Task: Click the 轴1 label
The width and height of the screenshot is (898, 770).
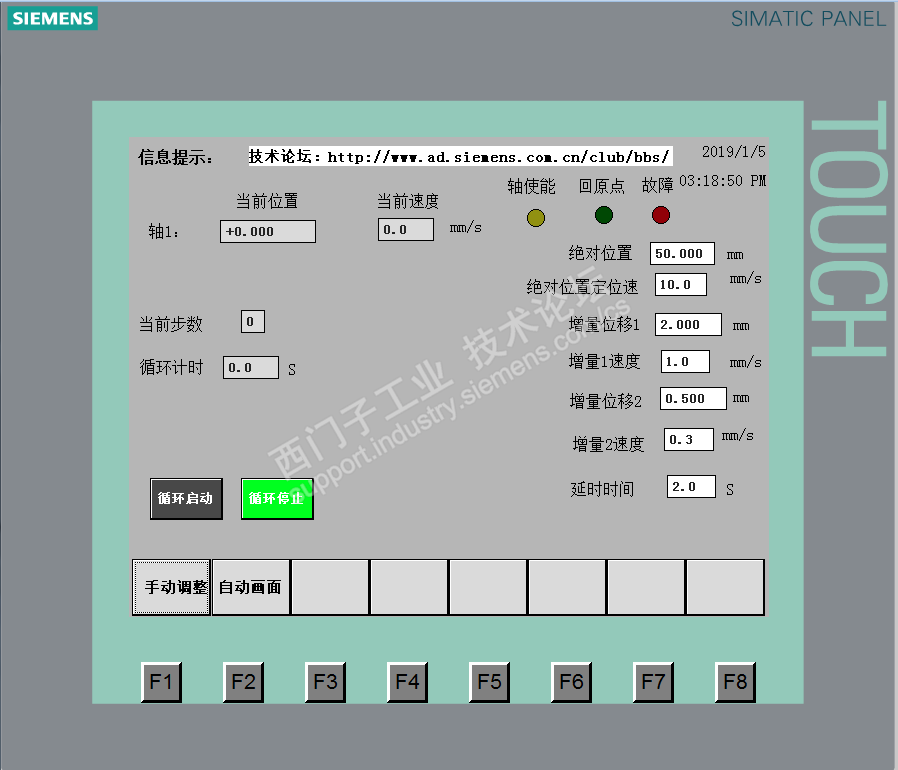Action: (164, 231)
